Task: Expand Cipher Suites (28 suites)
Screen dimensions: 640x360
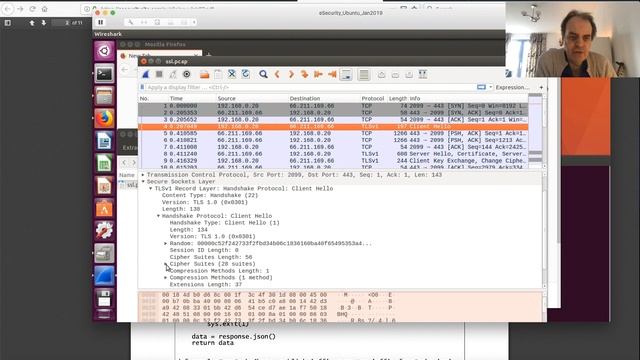Action: [166, 264]
